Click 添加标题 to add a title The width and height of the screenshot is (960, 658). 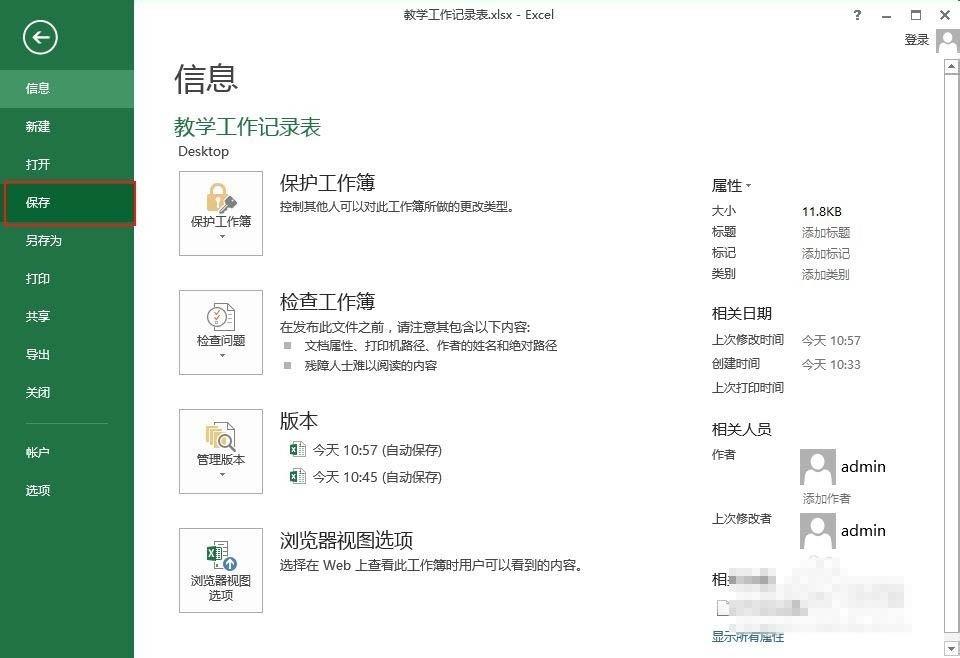pos(826,232)
